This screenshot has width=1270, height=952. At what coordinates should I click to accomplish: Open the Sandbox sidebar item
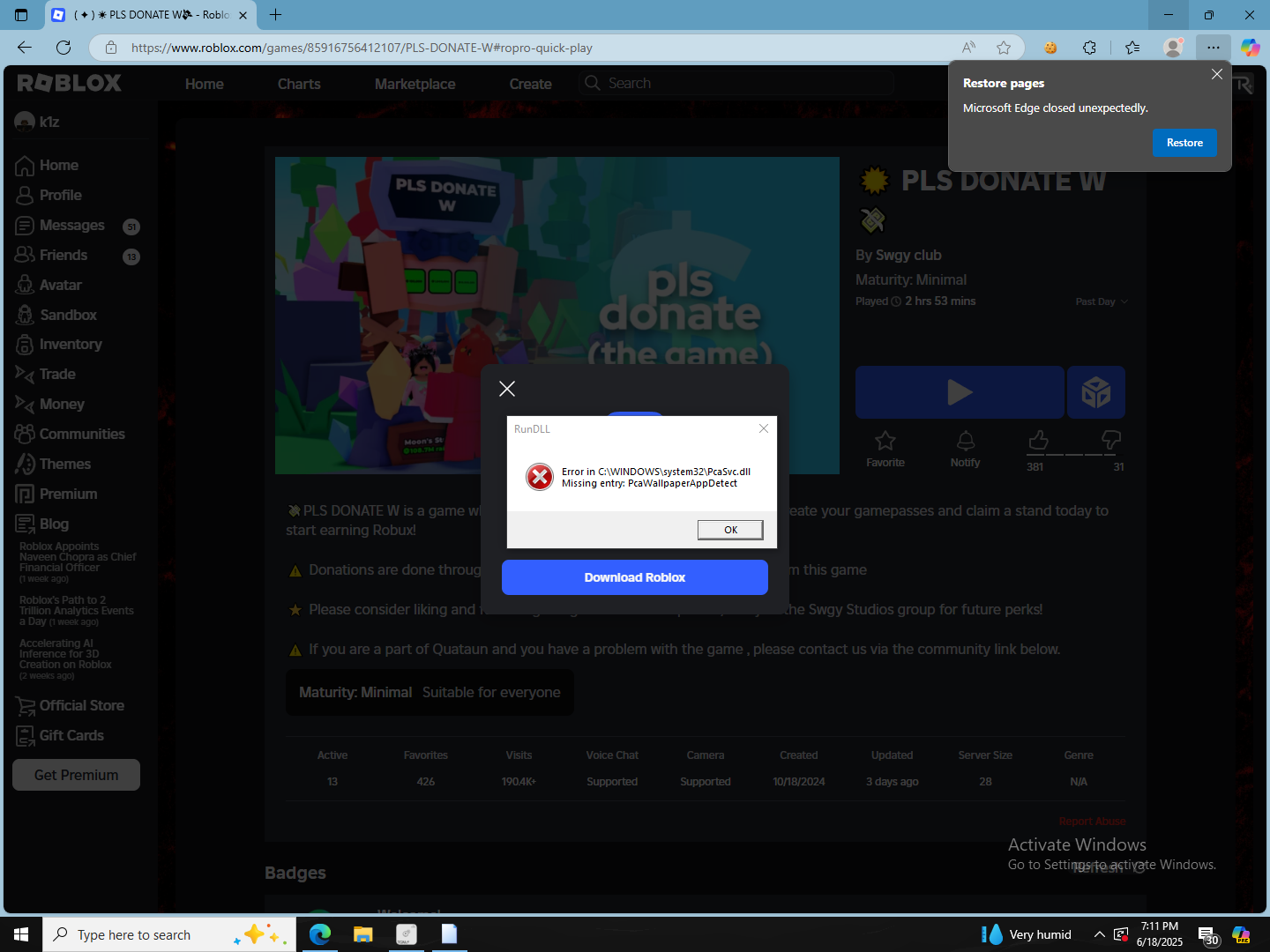click(x=56, y=316)
